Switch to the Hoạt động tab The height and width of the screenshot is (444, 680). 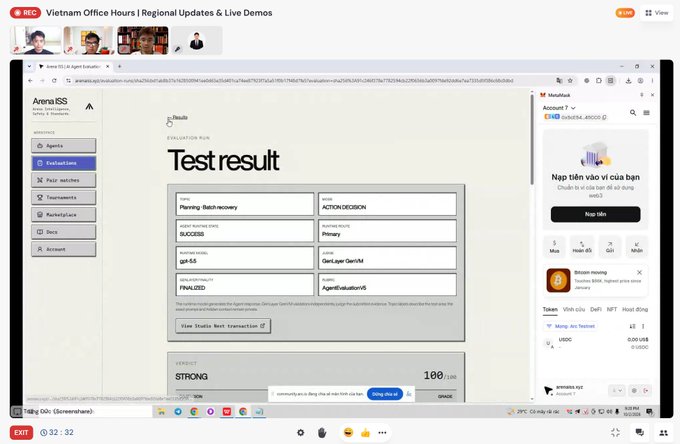coord(635,309)
